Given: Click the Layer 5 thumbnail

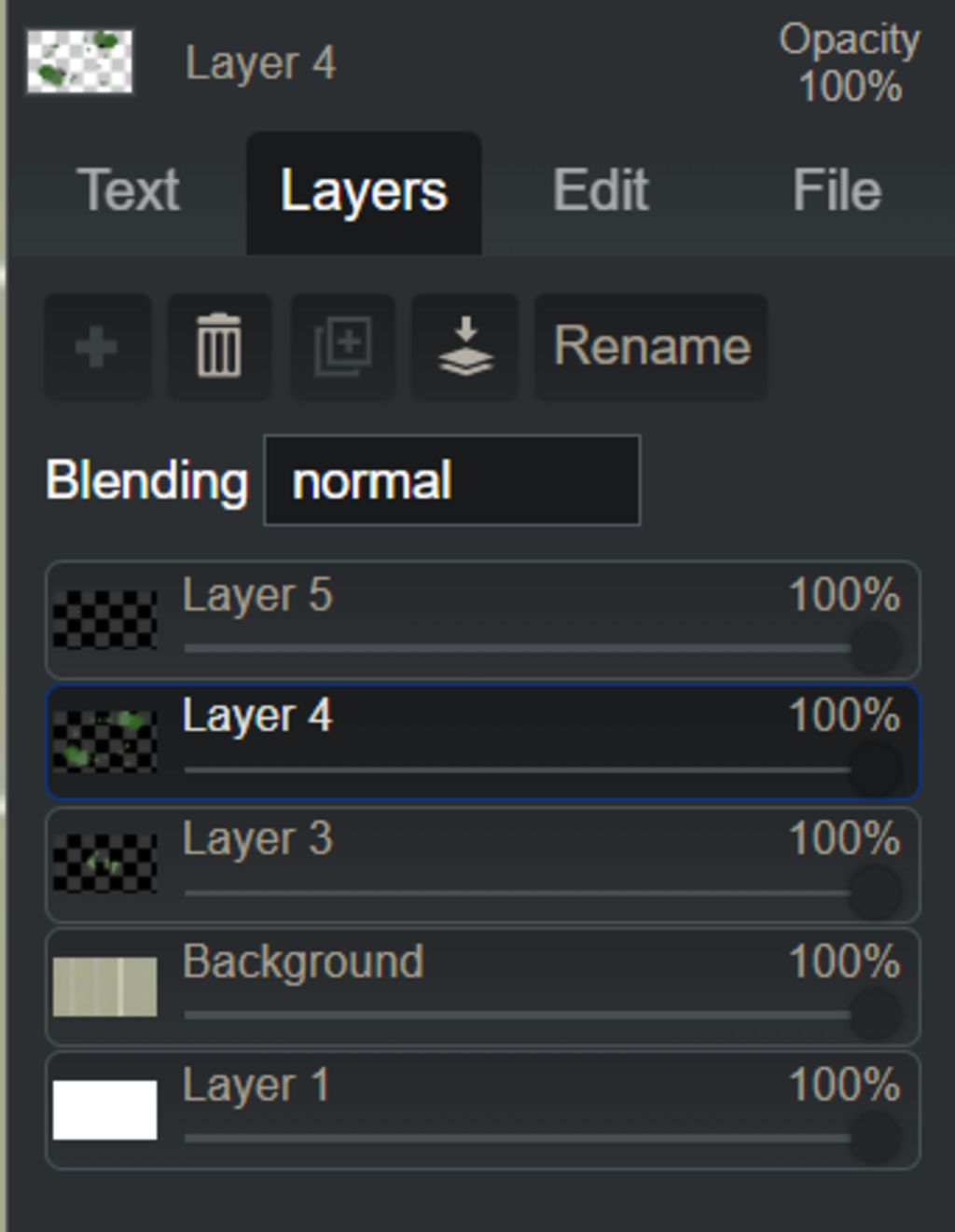Looking at the screenshot, I should pos(104,619).
